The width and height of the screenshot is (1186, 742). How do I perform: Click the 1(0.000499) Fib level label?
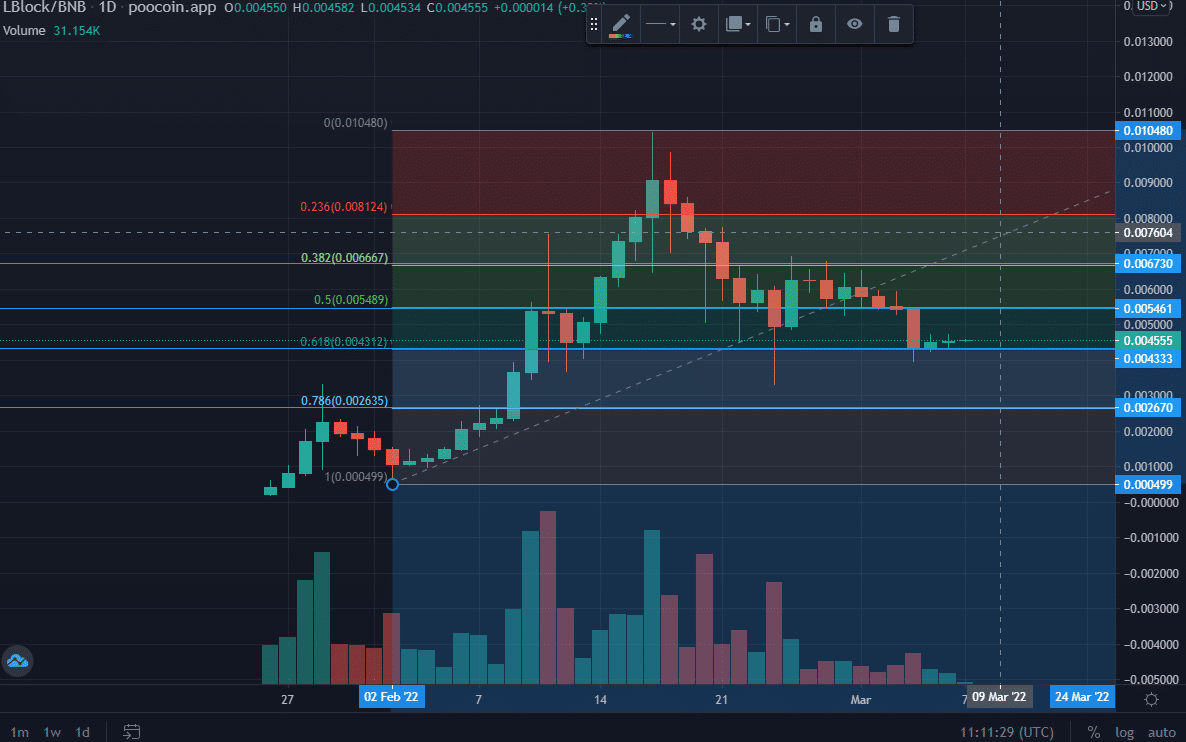click(355, 477)
